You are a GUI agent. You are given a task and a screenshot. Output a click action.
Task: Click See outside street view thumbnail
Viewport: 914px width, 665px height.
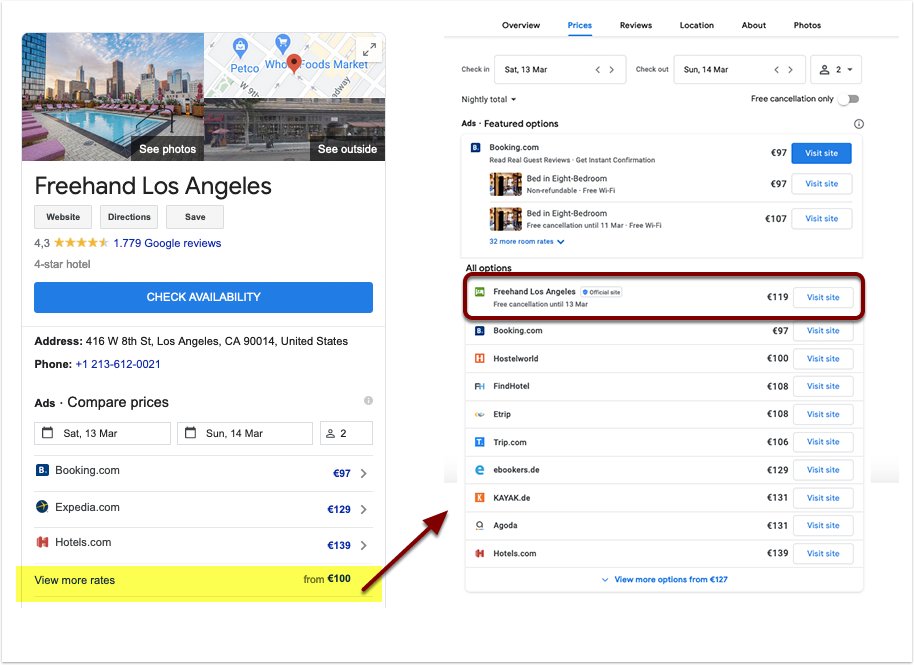(x=294, y=129)
